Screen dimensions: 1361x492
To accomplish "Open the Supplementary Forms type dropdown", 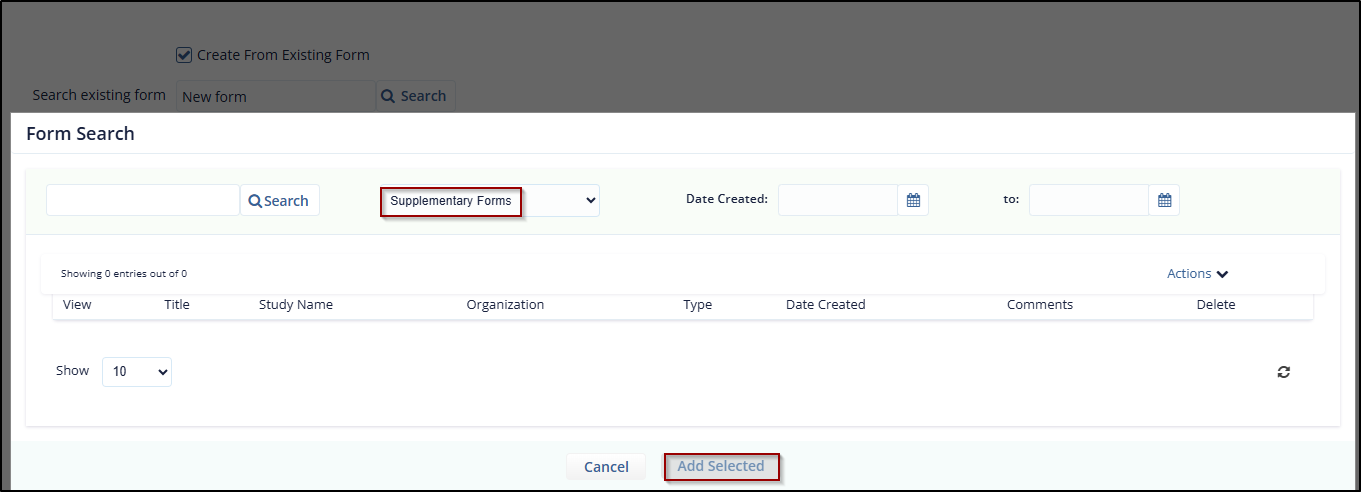I will (490, 201).
